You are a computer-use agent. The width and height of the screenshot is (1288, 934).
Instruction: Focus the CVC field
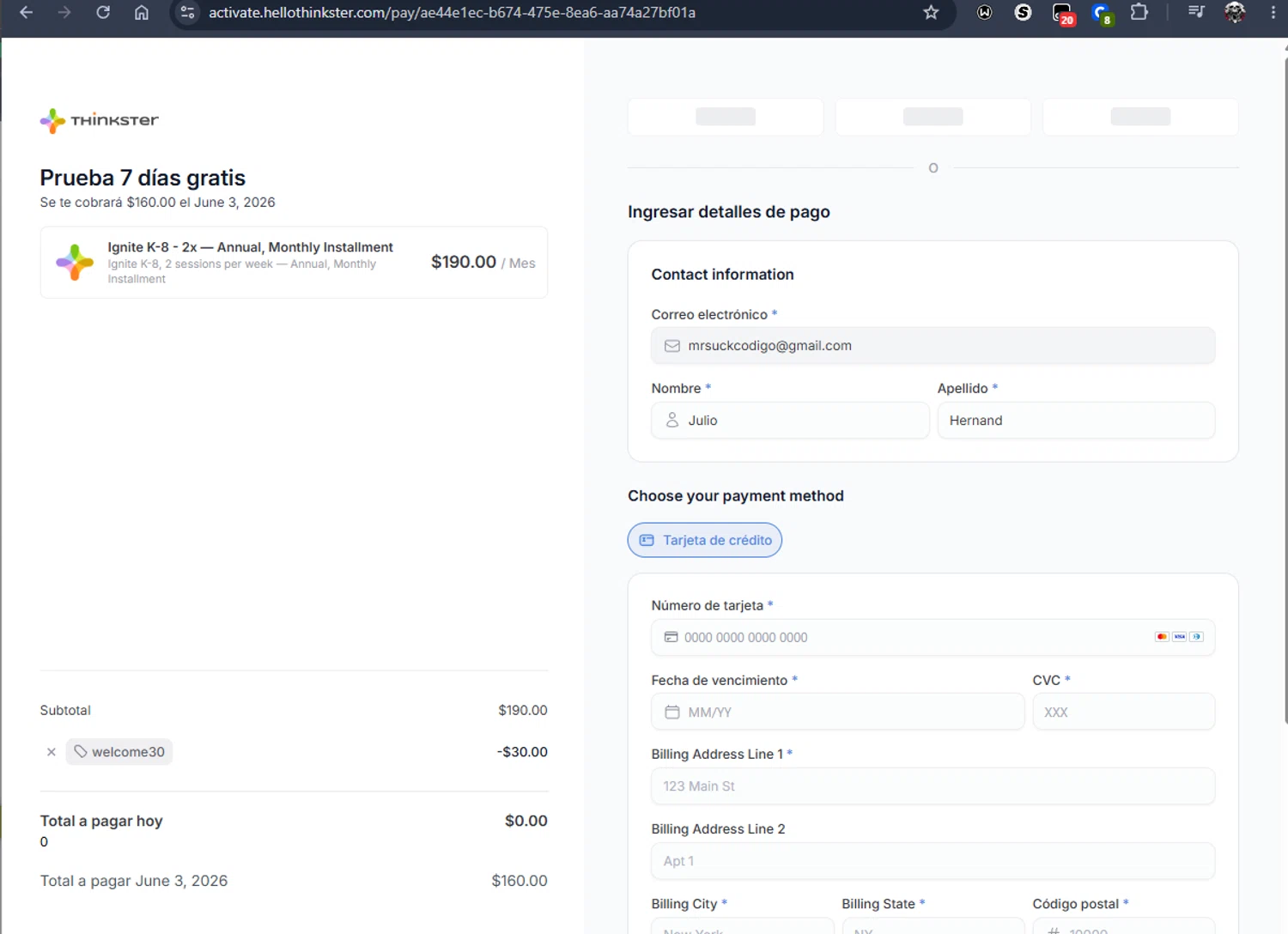[x=1124, y=712]
